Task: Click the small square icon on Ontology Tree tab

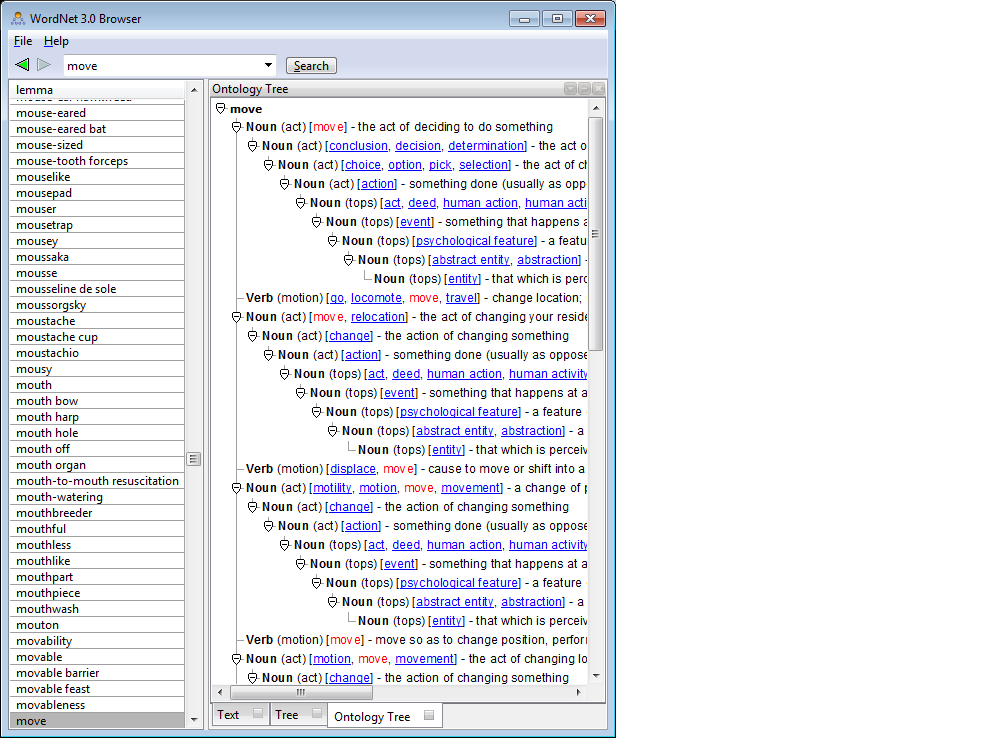Action: [429, 715]
